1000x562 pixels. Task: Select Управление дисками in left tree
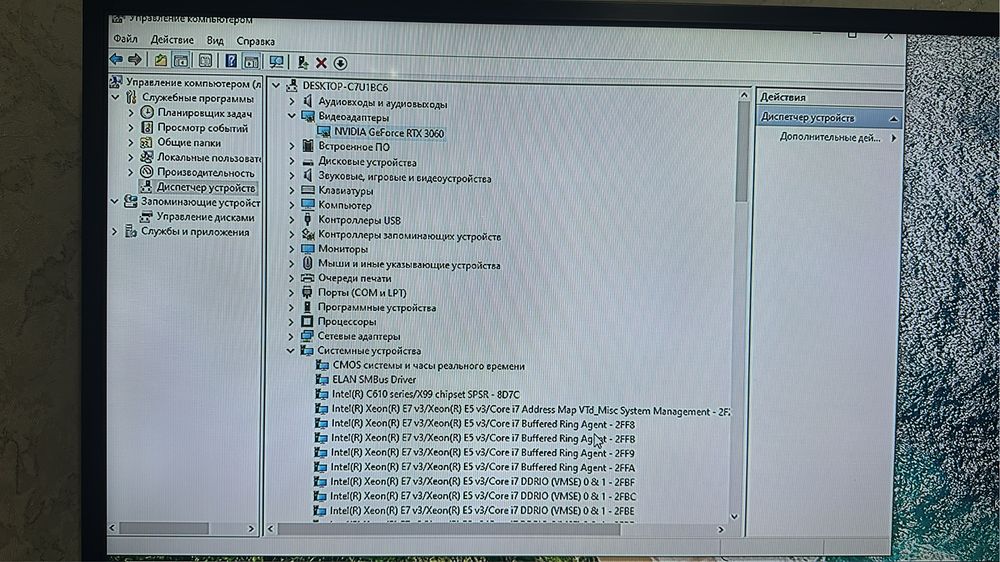205,218
